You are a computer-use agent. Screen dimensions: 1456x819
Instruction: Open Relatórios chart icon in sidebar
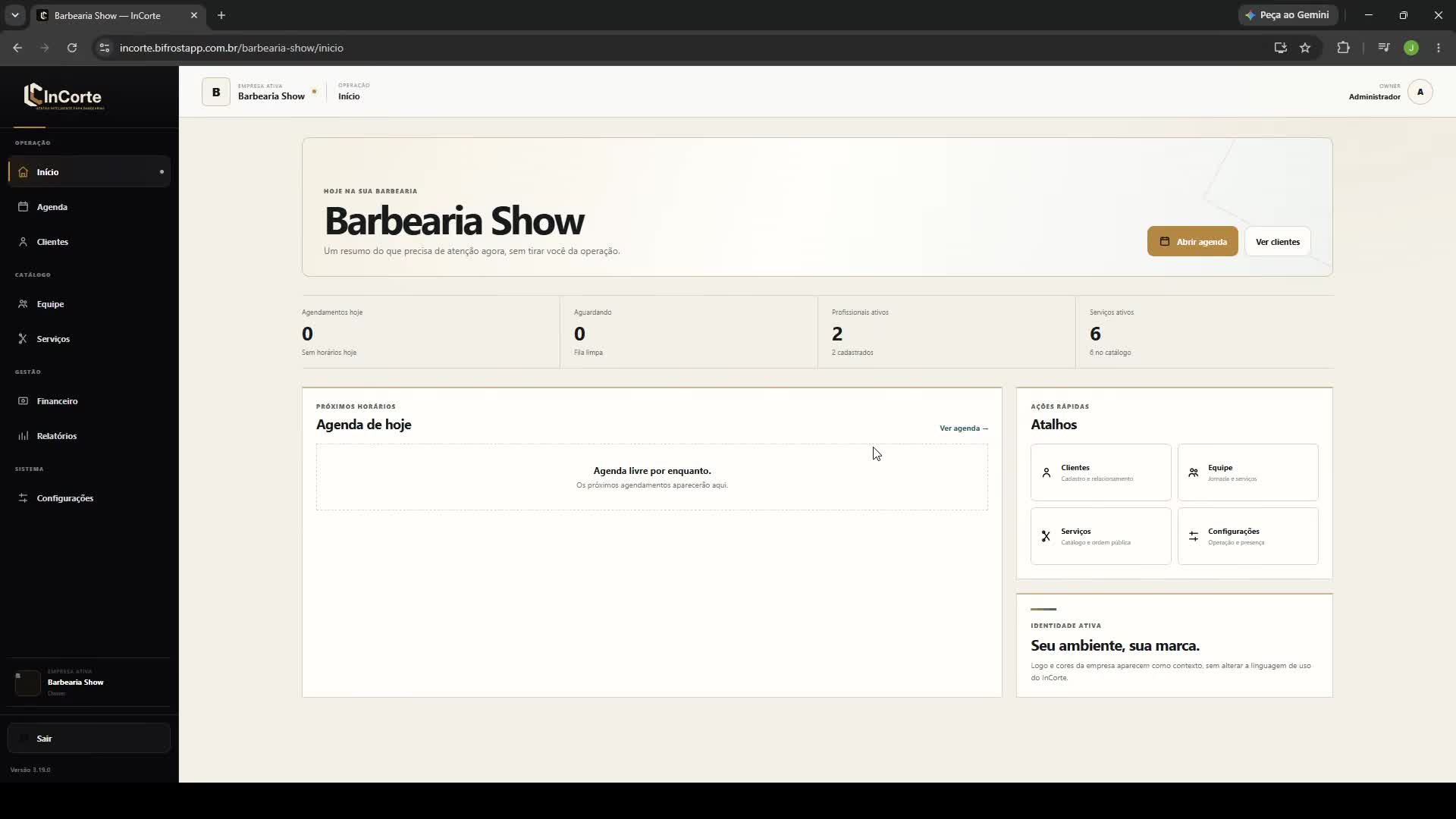tap(23, 436)
